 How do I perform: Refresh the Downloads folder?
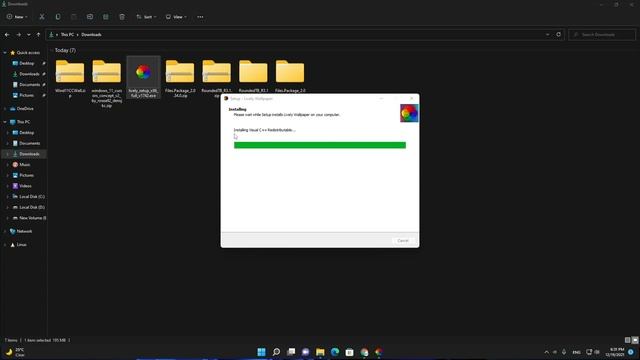(x=558, y=35)
